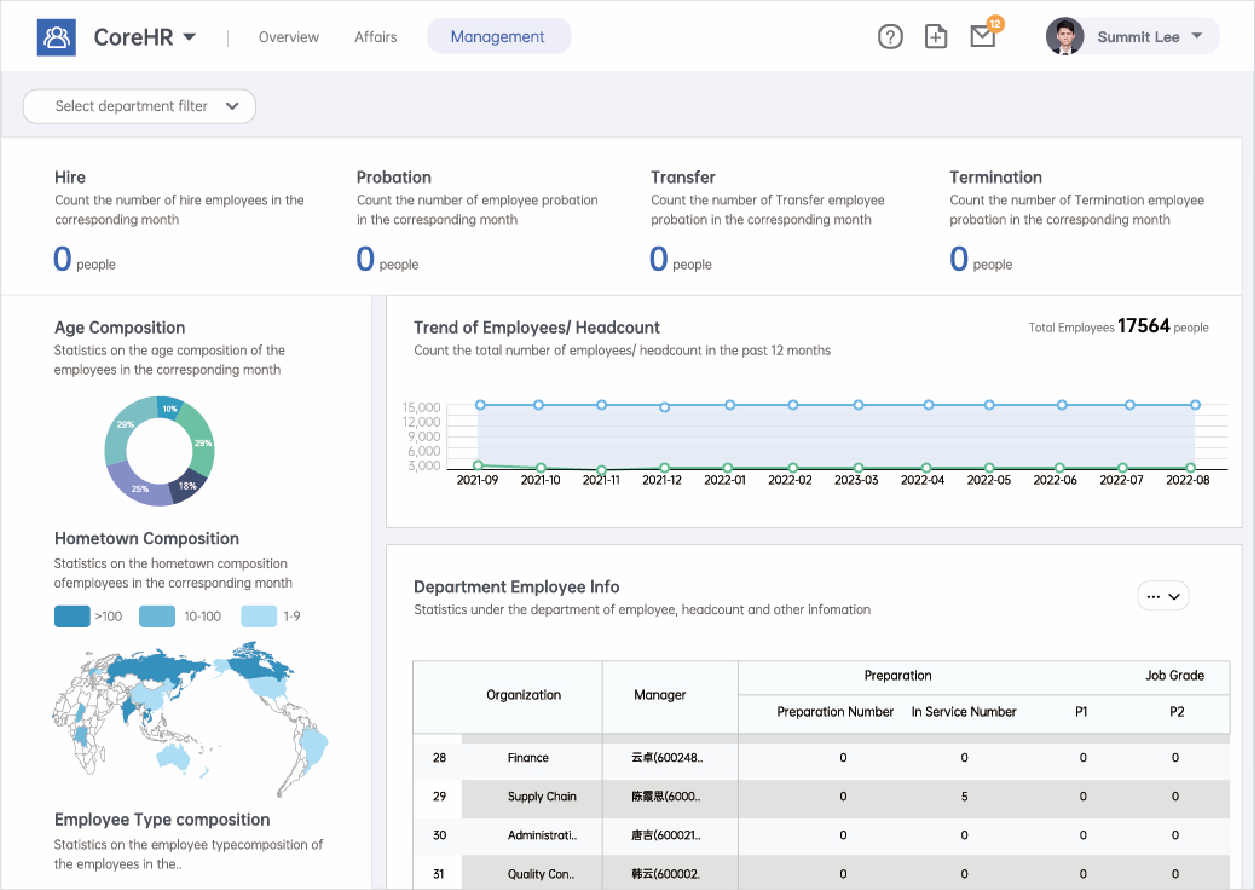Click the Age Composition donut chart
The width and height of the screenshot is (1255, 890).
pos(159,449)
